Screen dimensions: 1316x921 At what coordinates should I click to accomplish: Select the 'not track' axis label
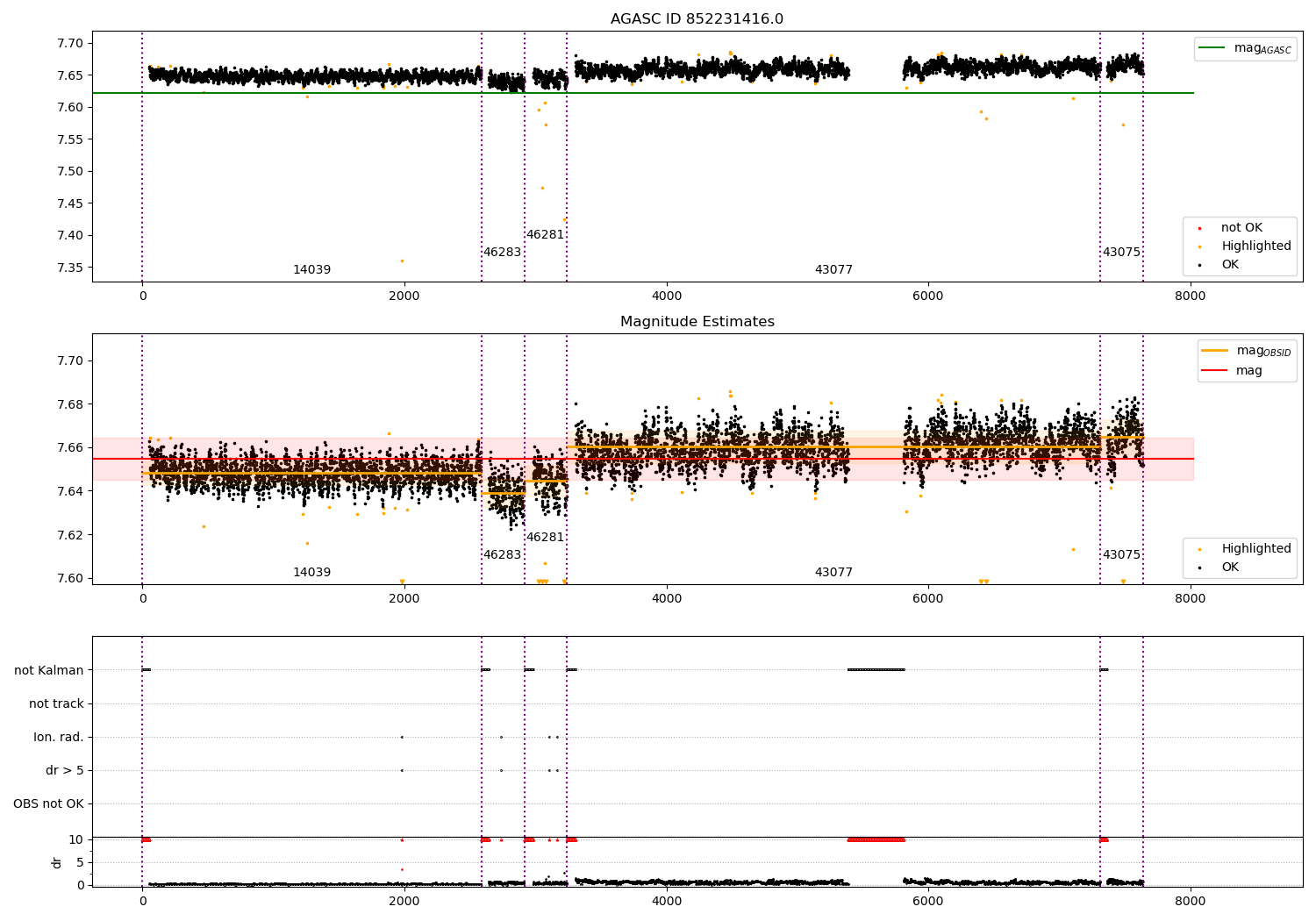[56, 703]
